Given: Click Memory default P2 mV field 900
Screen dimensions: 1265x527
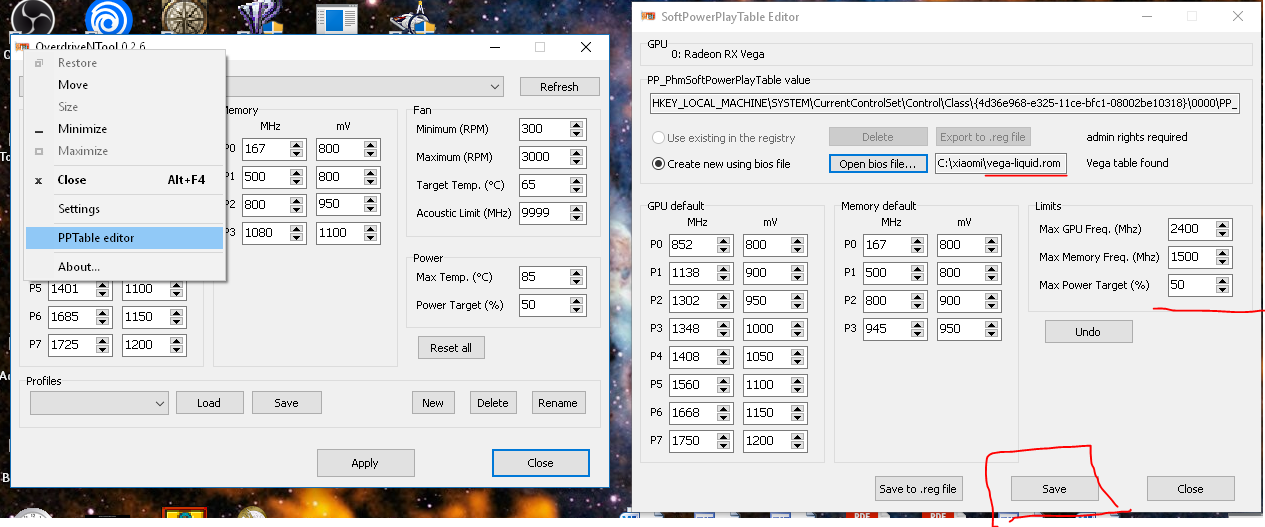Looking at the screenshot, I should click(x=961, y=301).
